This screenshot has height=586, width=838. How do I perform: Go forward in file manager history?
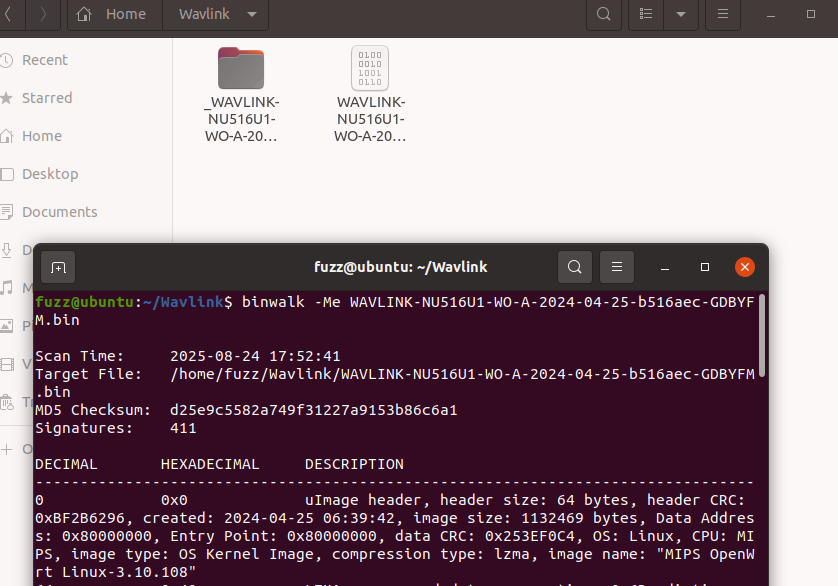click(x=43, y=14)
